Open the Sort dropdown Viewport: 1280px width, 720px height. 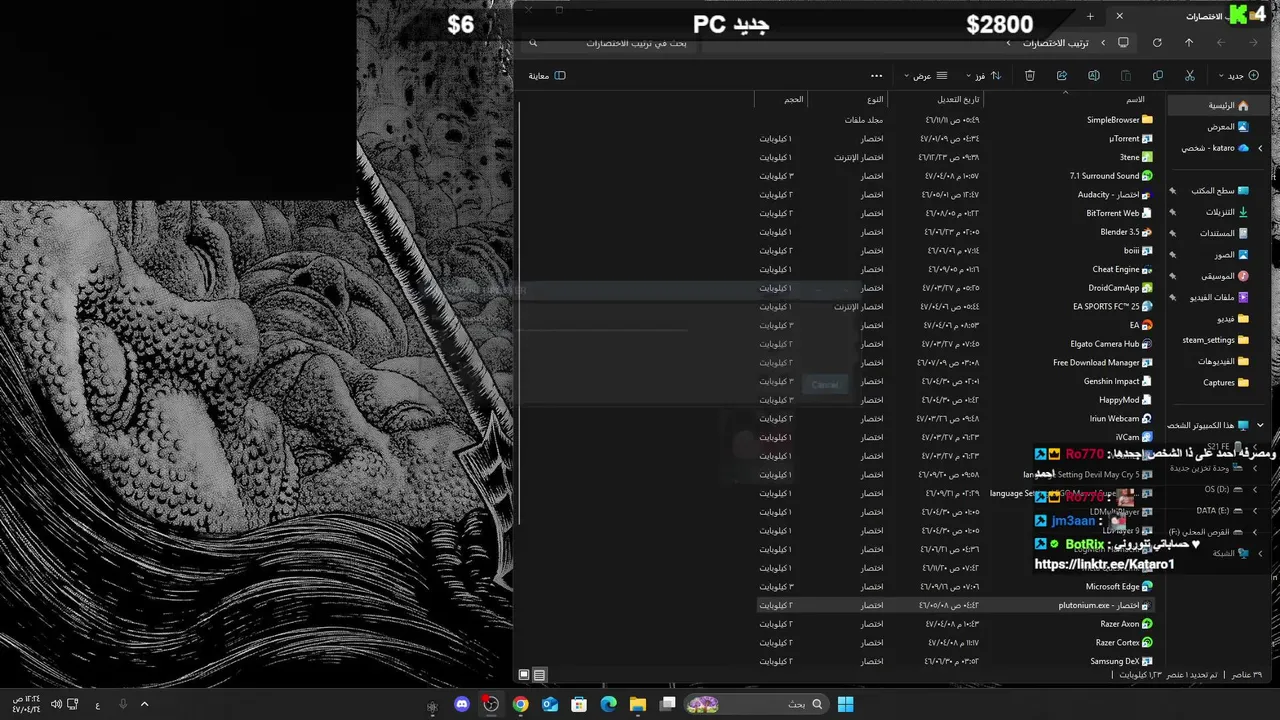point(983,76)
